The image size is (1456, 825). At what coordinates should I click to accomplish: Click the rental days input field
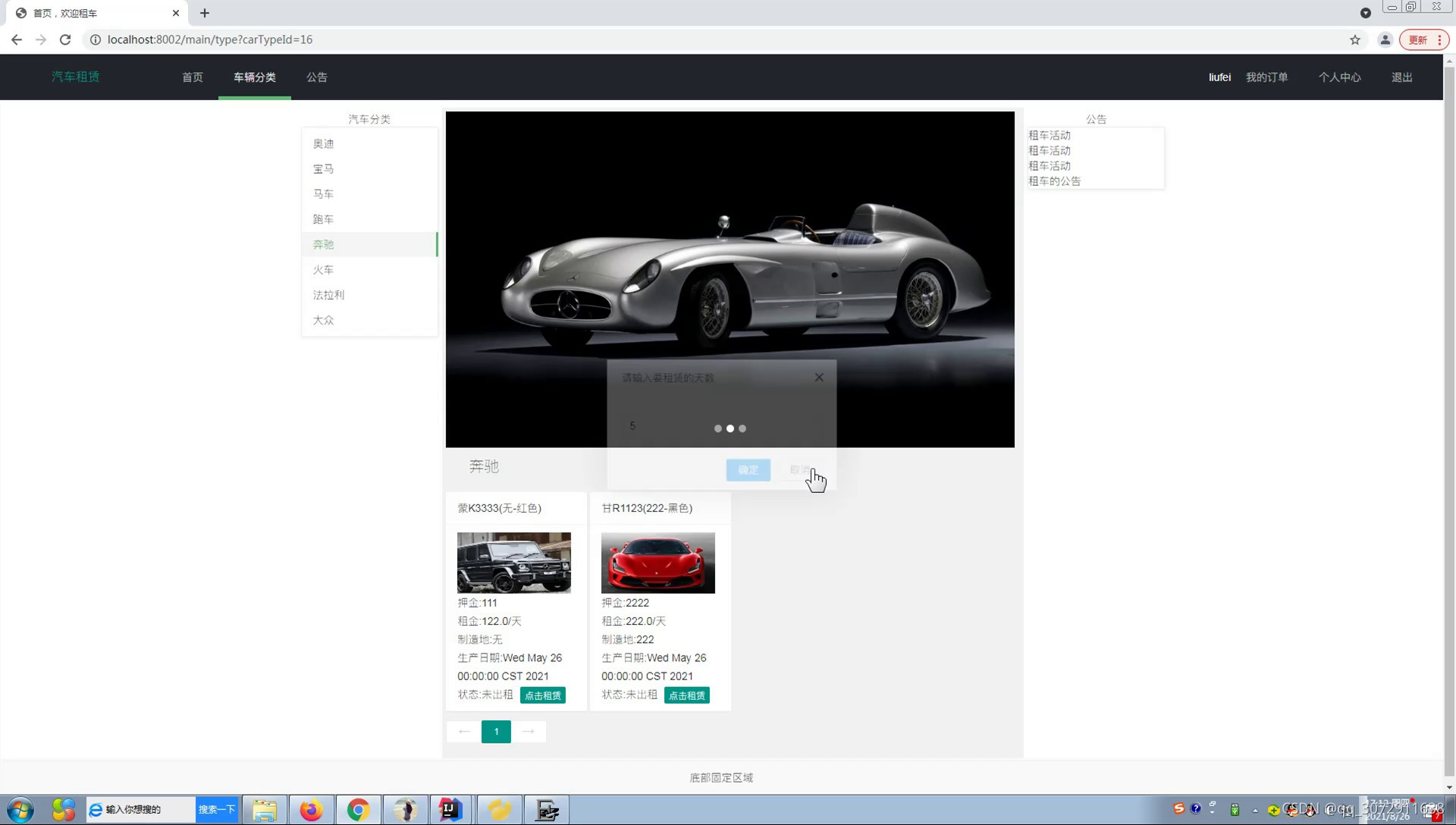[x=721, y=426]
